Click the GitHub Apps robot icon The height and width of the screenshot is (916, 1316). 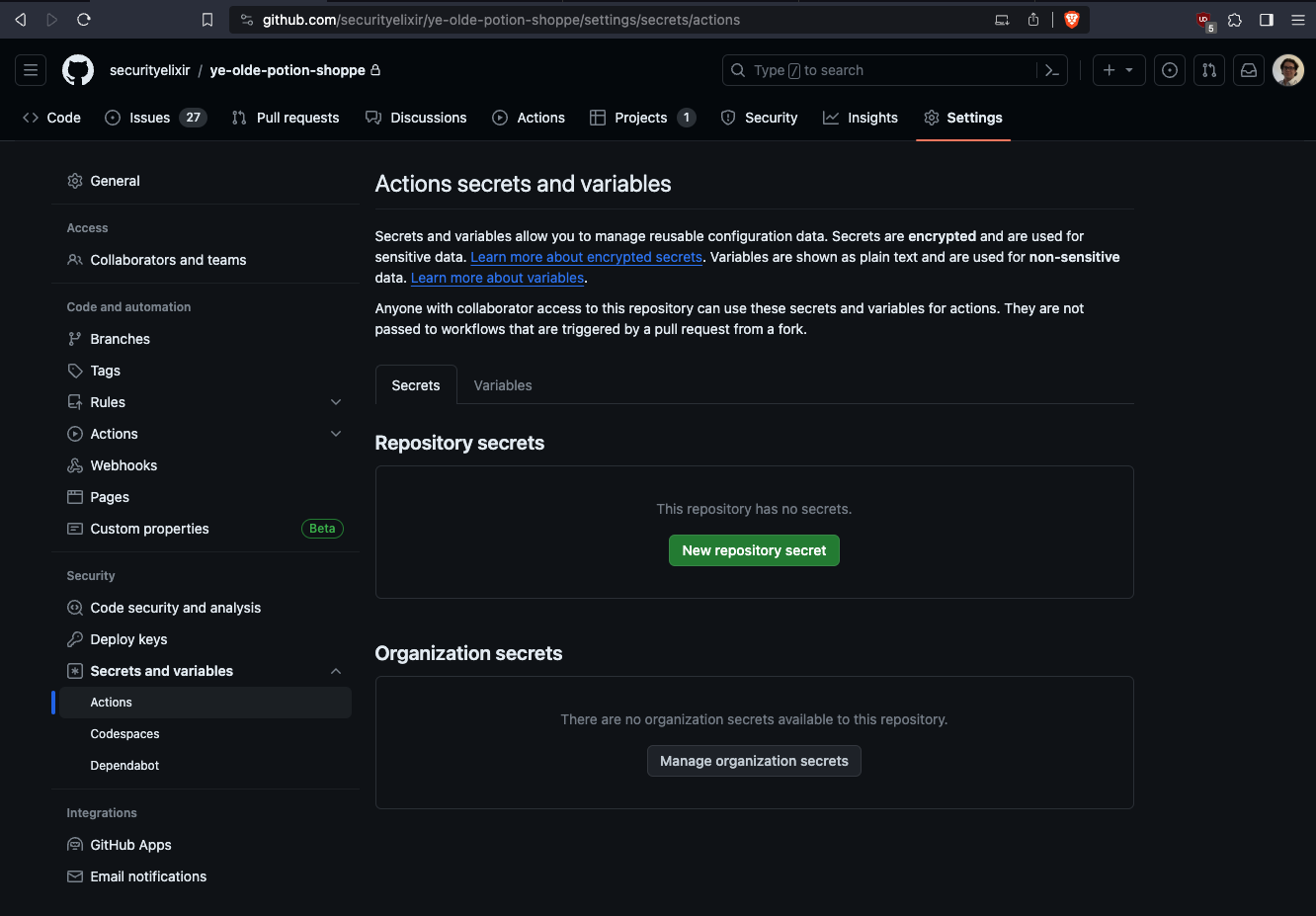click(x=74, y=844)
